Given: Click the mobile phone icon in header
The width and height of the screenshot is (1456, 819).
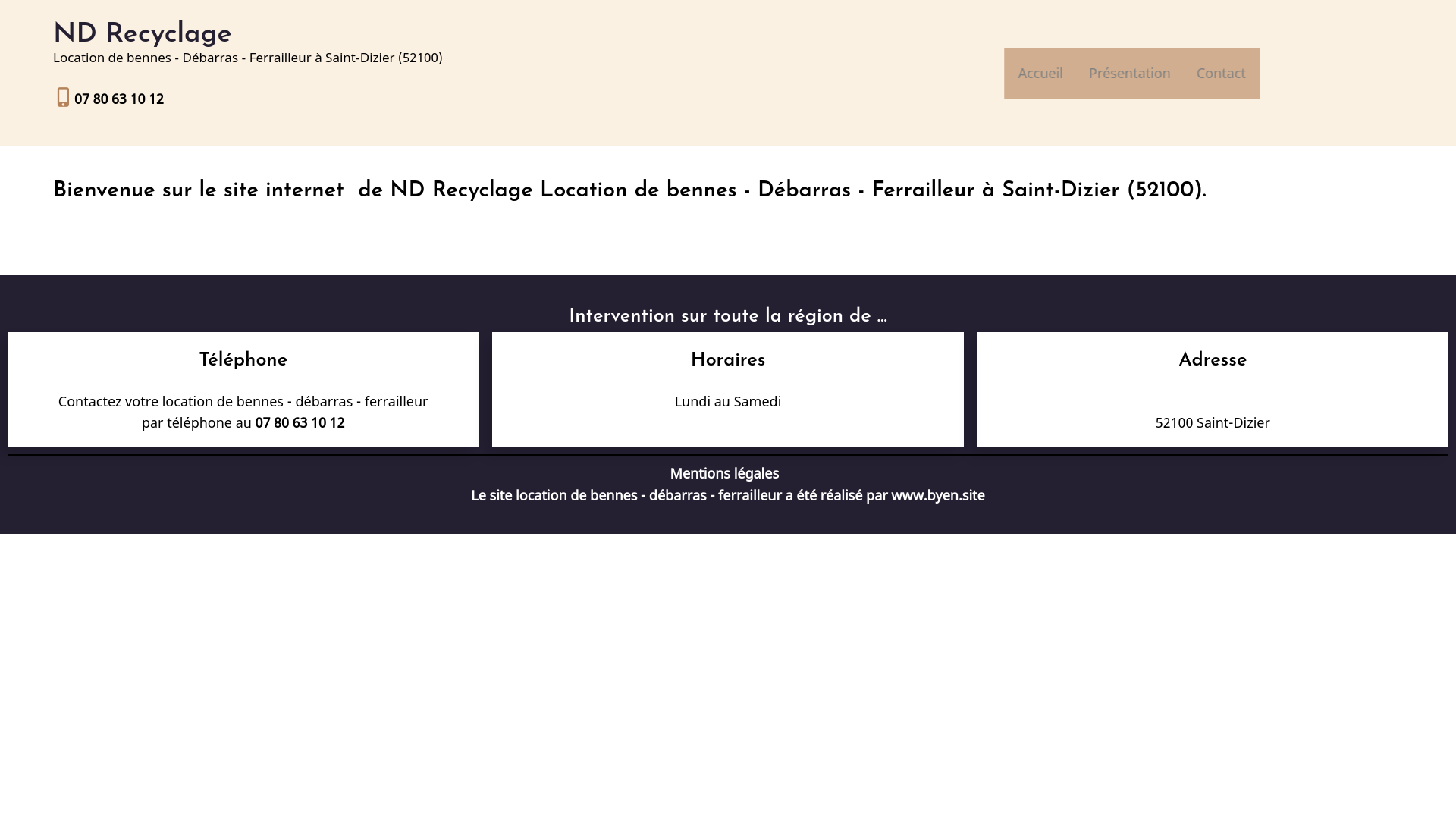Looking at the screenshot, I should [63, 98].
